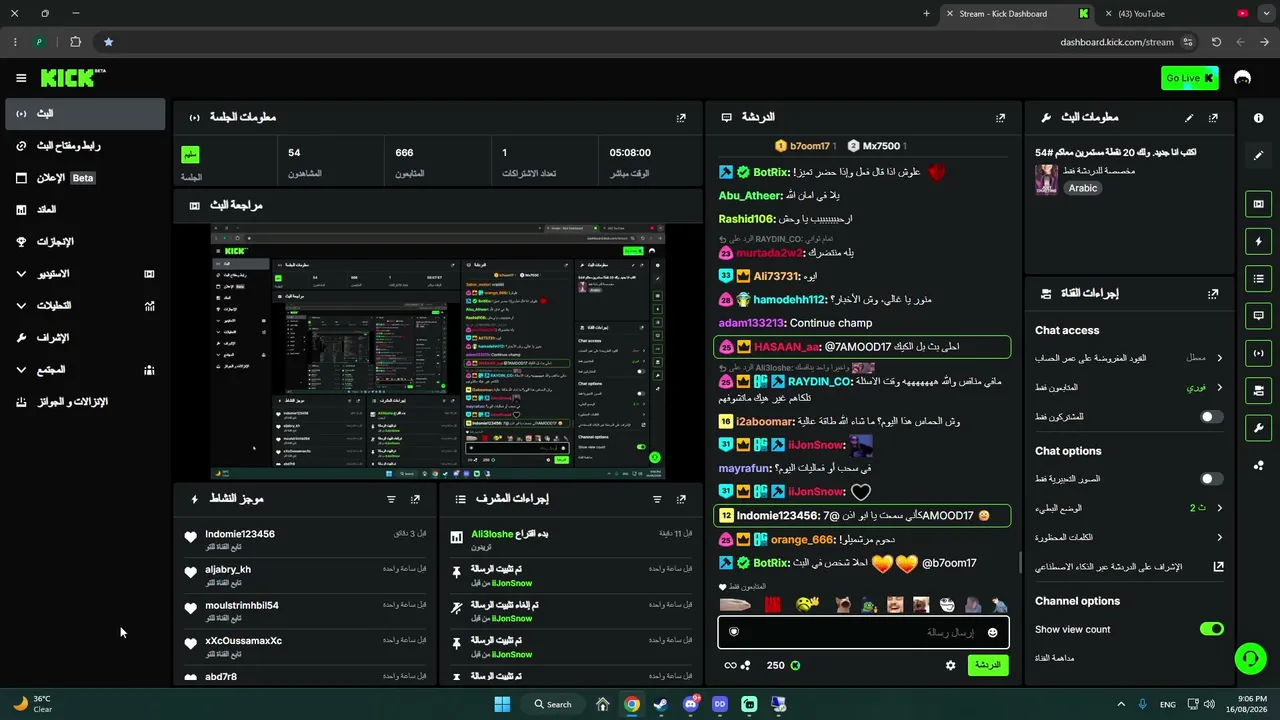Image resolution: width=1280 pixels, height=720 pixels.
Task: Filter the إجراءات المشرف moderator actions list
Action: pyautogui.click(x=657, y=499)
